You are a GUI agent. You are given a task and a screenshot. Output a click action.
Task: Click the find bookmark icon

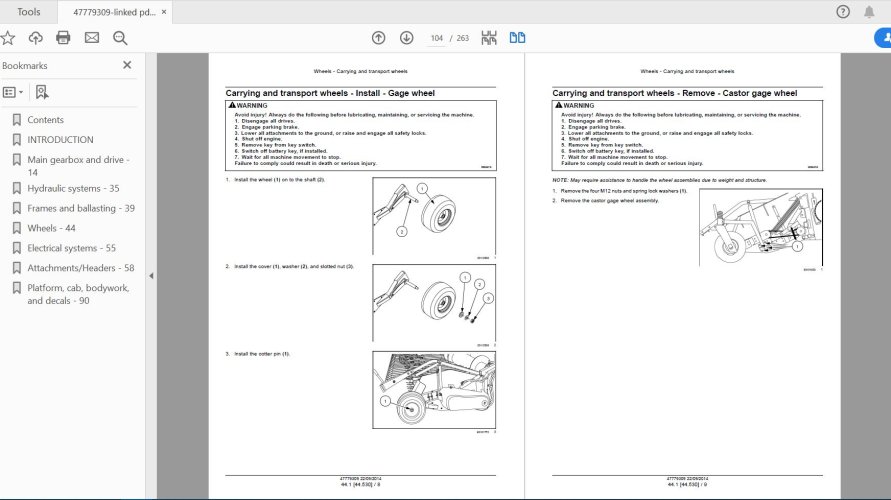42,92
